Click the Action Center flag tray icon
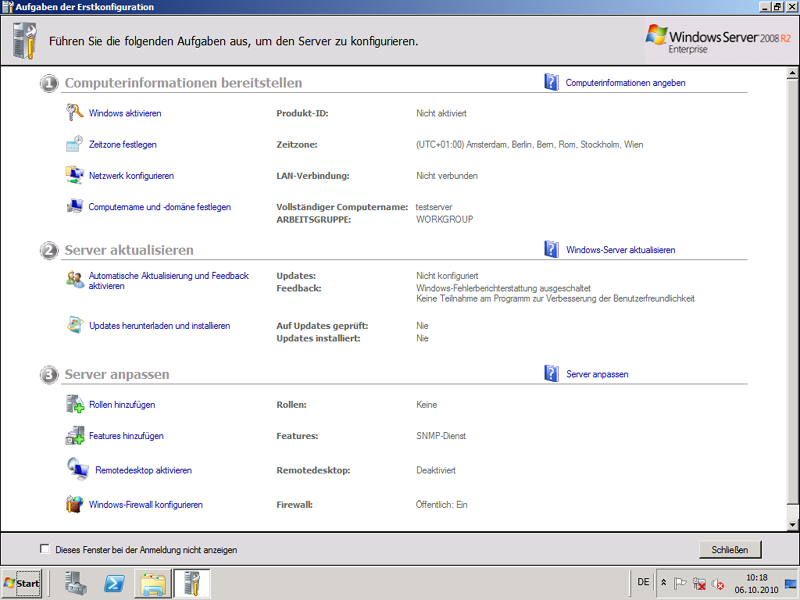Viewport: 800px width, 600px height. coord(680,583)
